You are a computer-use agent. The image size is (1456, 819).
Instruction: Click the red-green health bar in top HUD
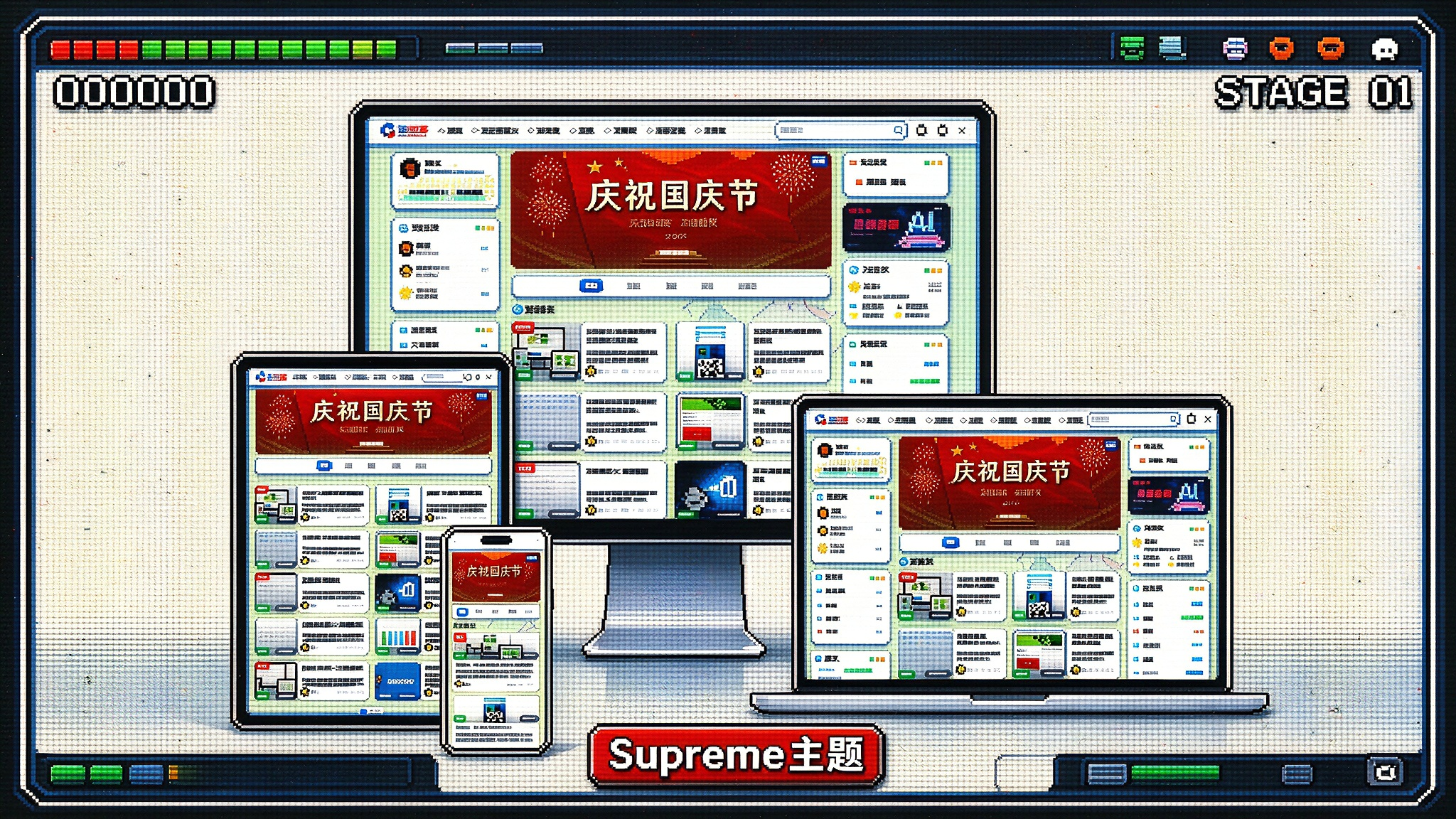coord(224,49)
